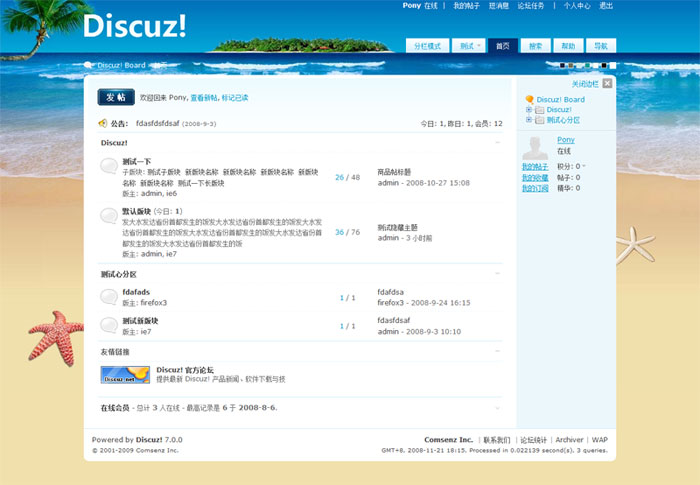Collapse the 友情链接 section

click(x=498, y=351)
